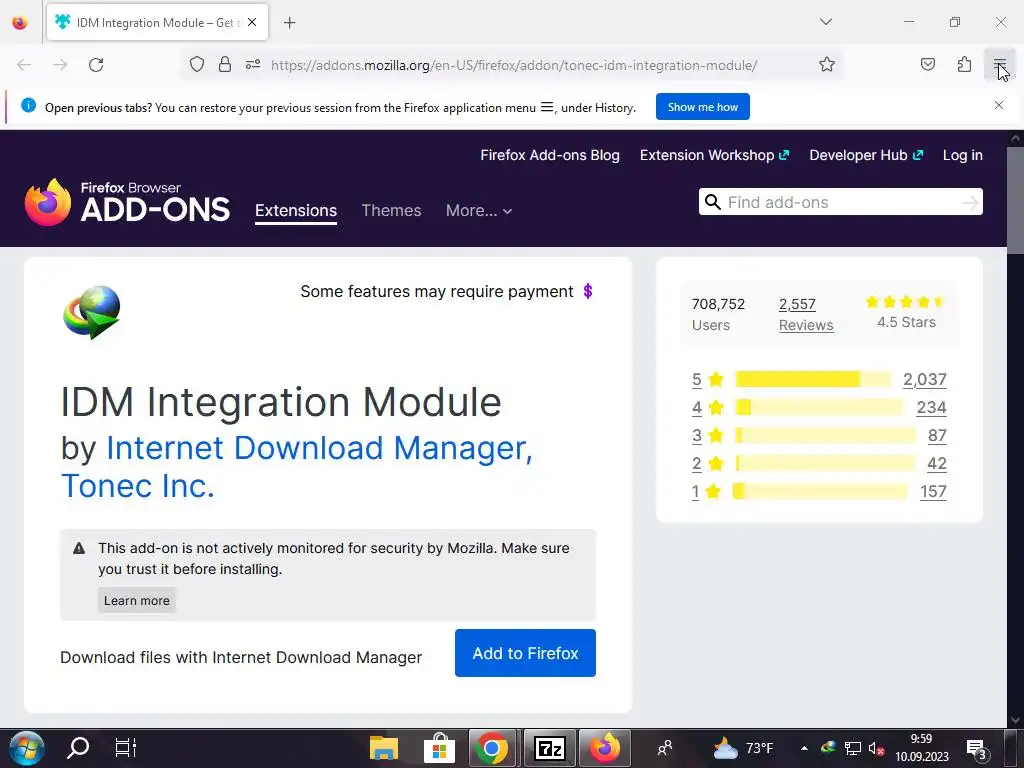Click the Firefox Browser ADD-ONS logo
Screen dimensions: 1024x768
pos(127,202)
